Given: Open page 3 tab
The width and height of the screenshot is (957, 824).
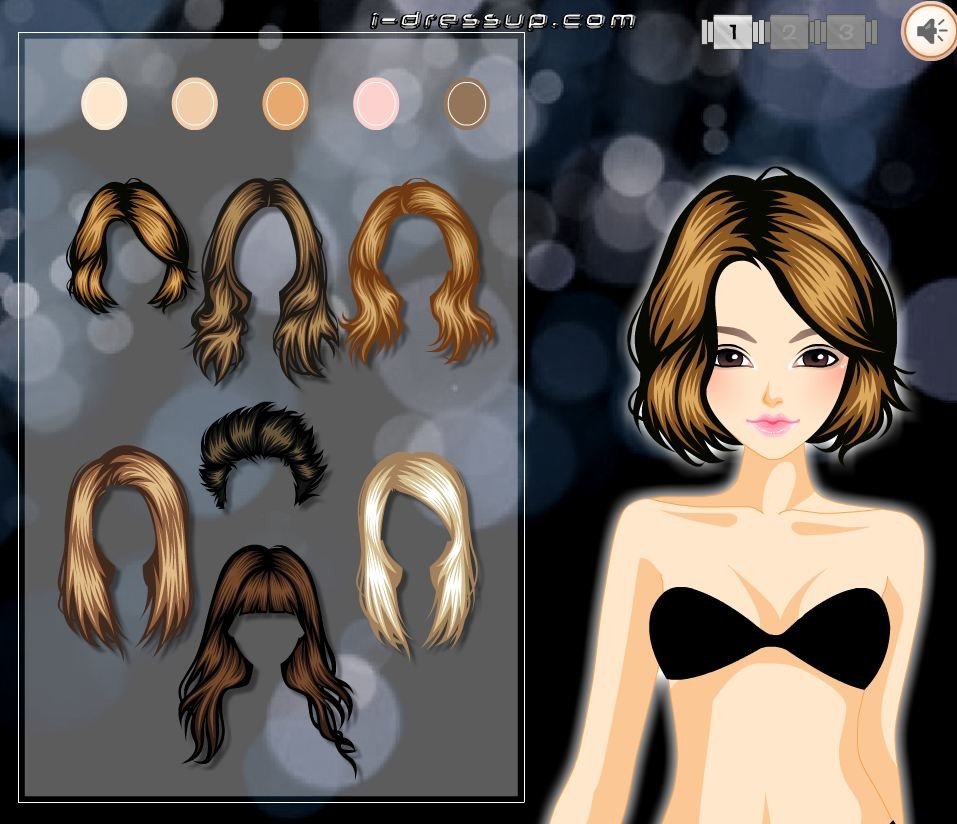Looking at the screenshot, I should (846, 33).
